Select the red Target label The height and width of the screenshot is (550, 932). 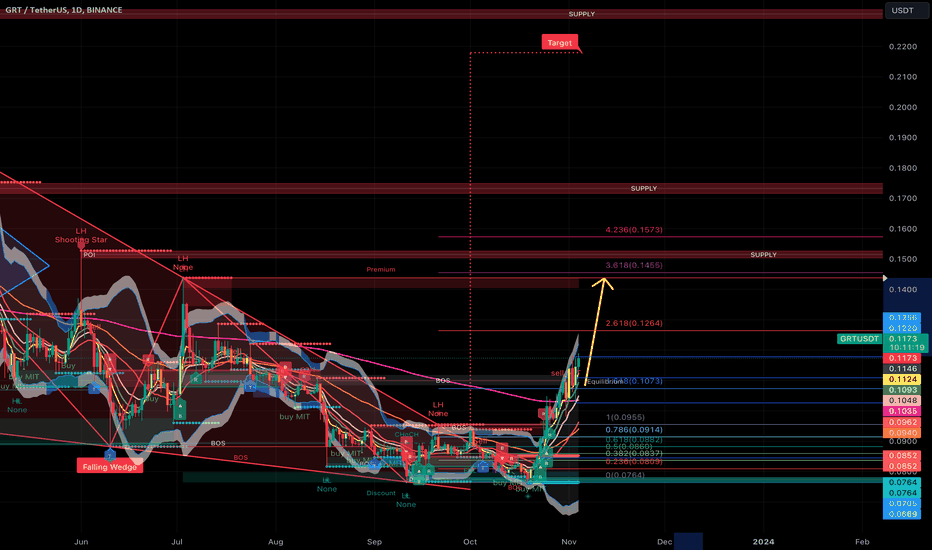(559, 43)
